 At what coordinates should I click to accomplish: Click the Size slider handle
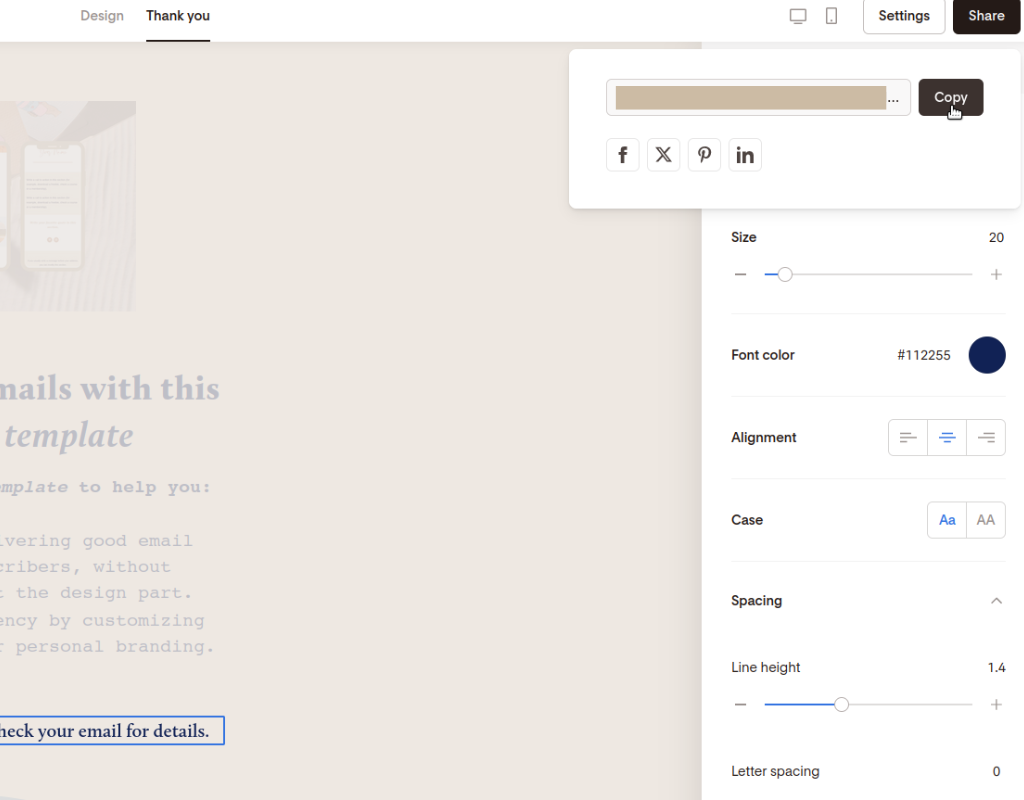[785, 274]
